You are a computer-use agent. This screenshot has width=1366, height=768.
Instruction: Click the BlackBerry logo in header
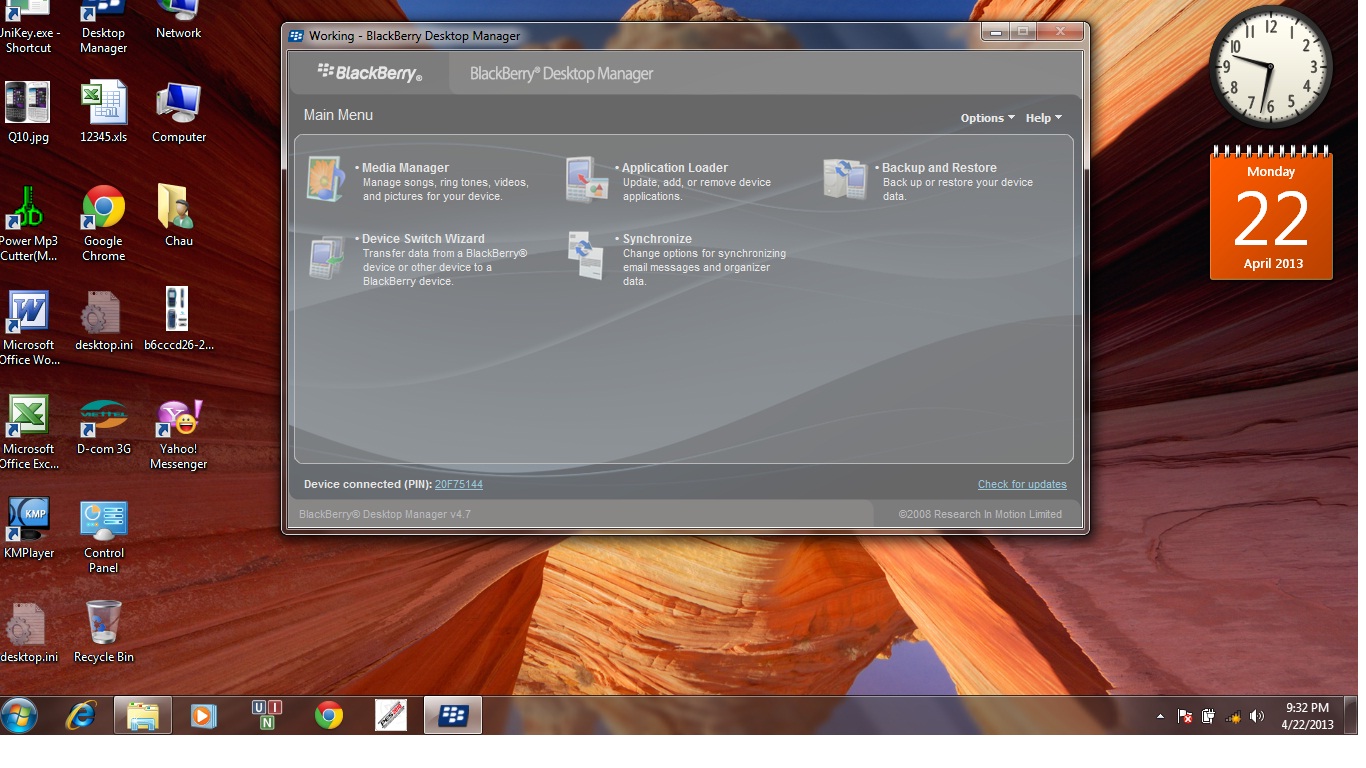coord(370,73)
